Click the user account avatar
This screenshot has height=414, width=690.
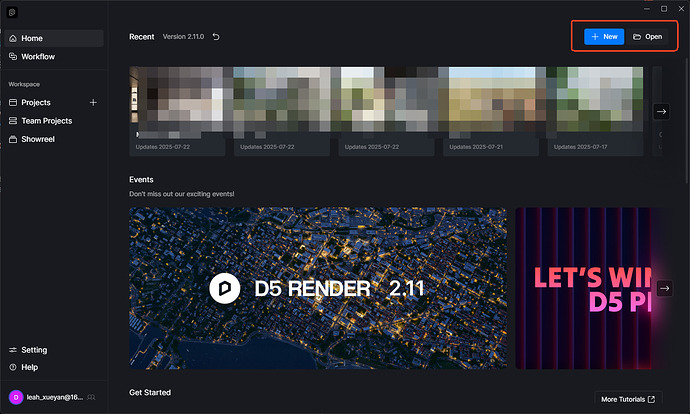point(16,397)
